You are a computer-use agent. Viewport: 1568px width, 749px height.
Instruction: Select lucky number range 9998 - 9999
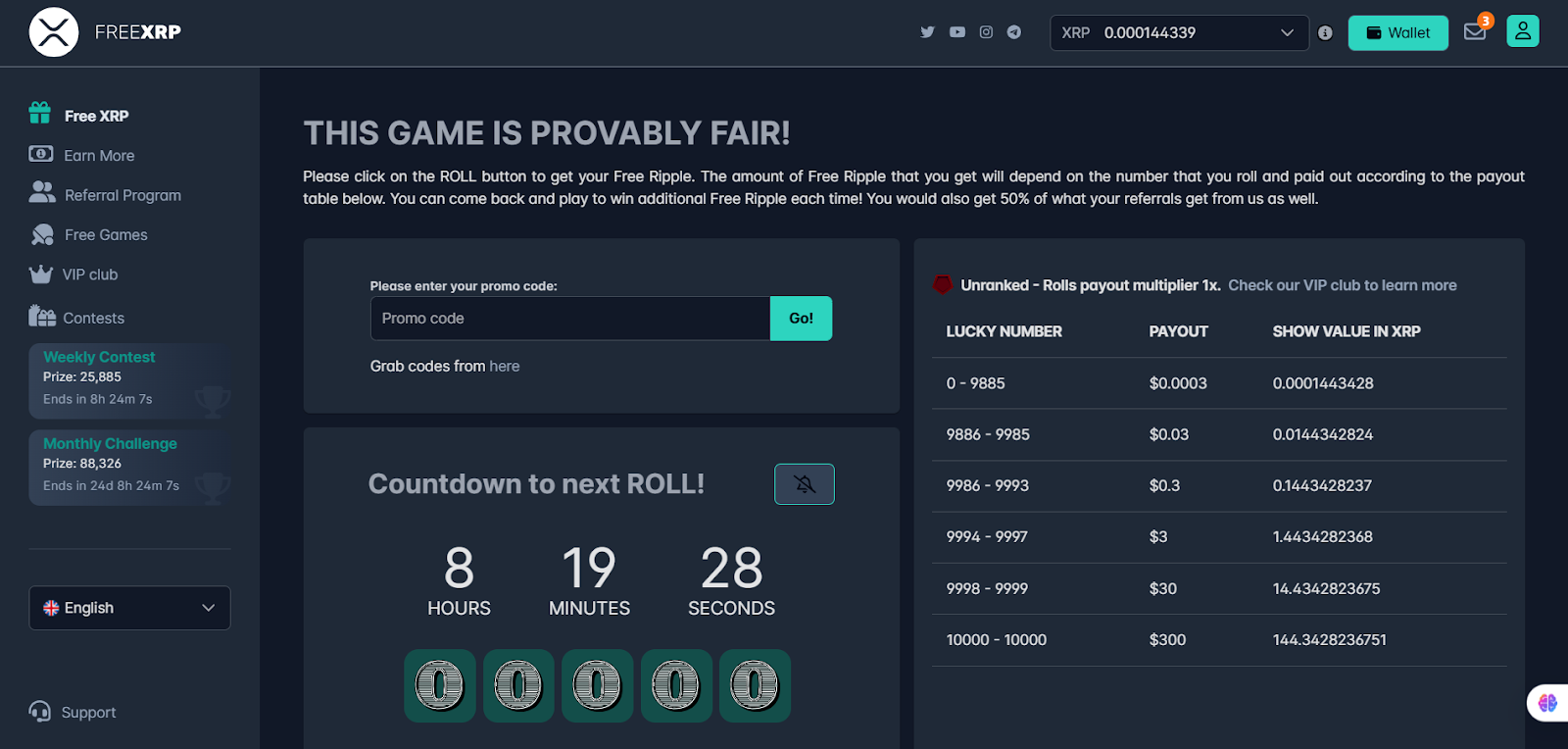(x=987, y=588)
